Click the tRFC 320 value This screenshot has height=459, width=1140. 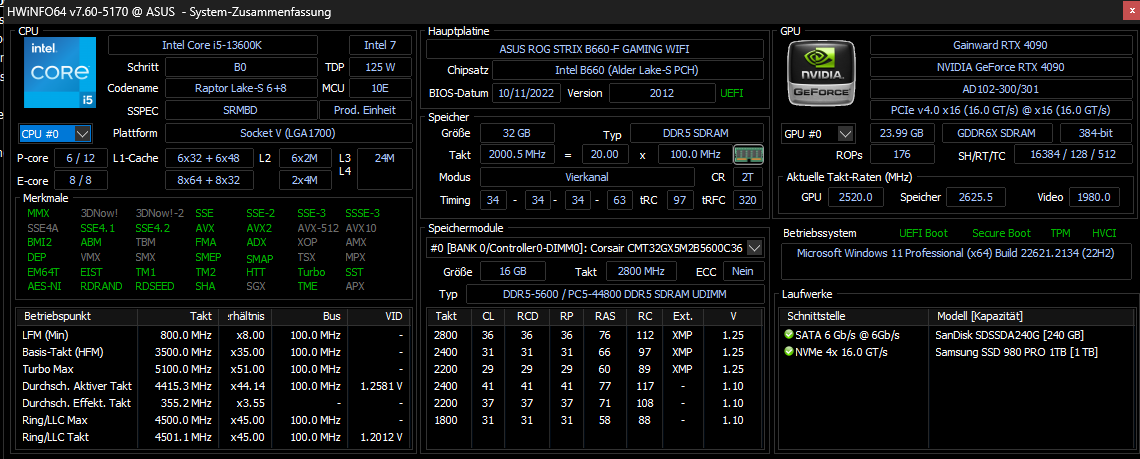748,200
